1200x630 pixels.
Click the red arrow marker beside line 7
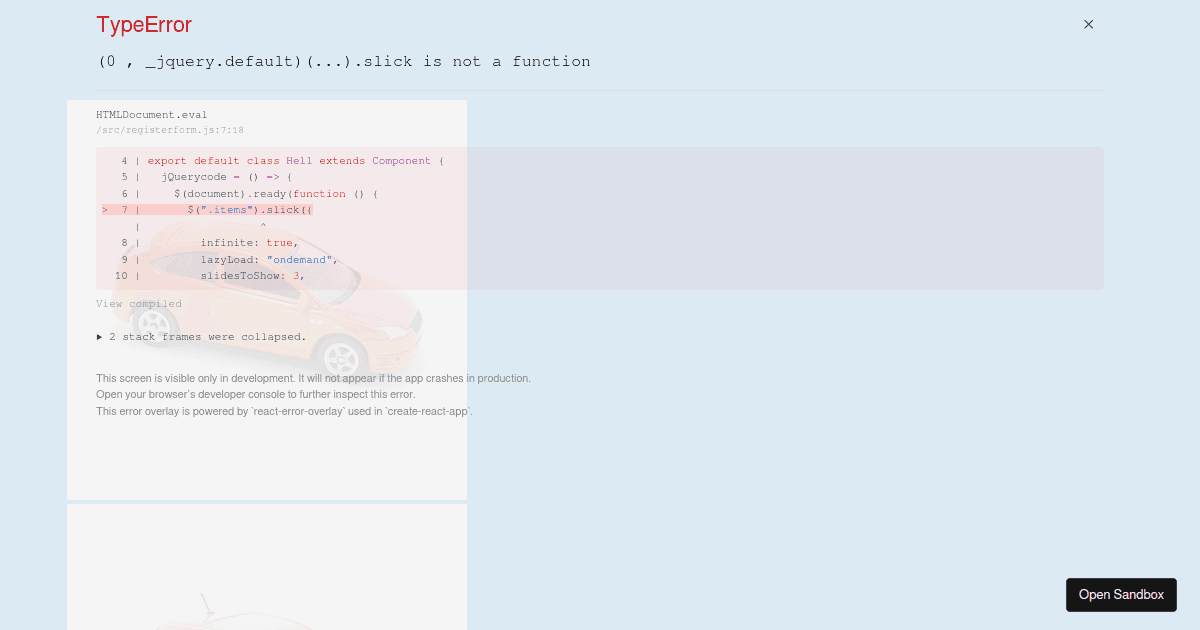click(x=104, y=209)
